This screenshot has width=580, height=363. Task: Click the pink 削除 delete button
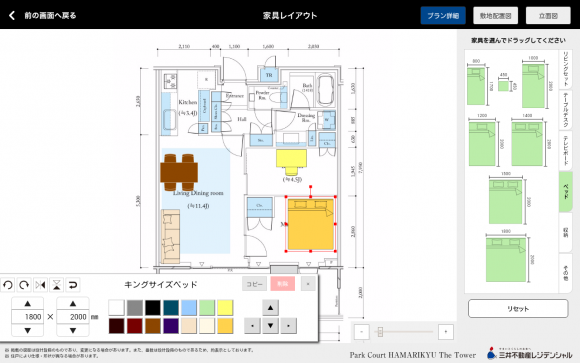click(x=283, y=284)
